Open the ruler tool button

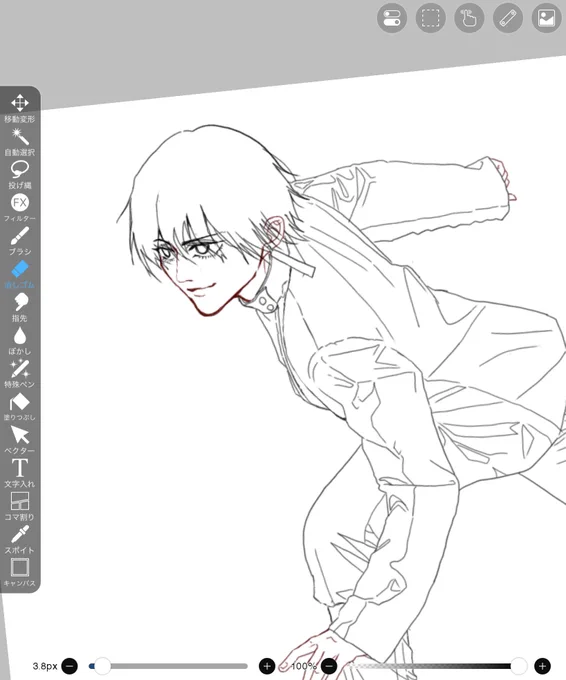507,18
